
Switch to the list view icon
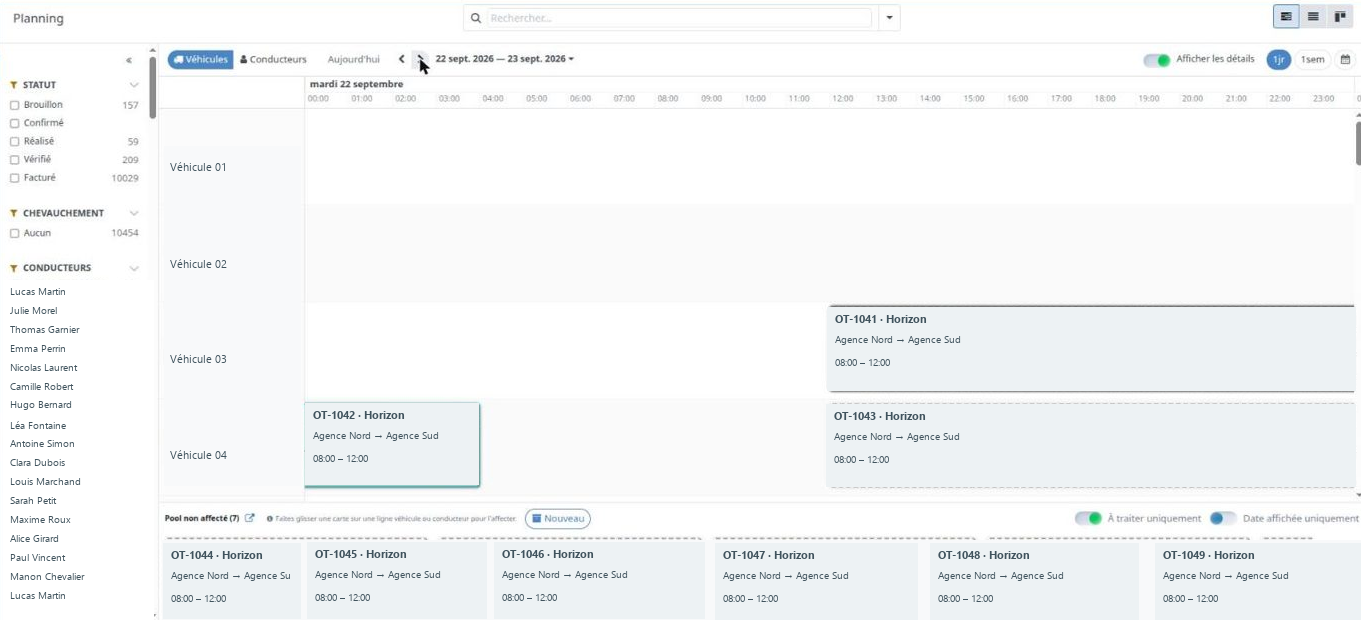1313,17
